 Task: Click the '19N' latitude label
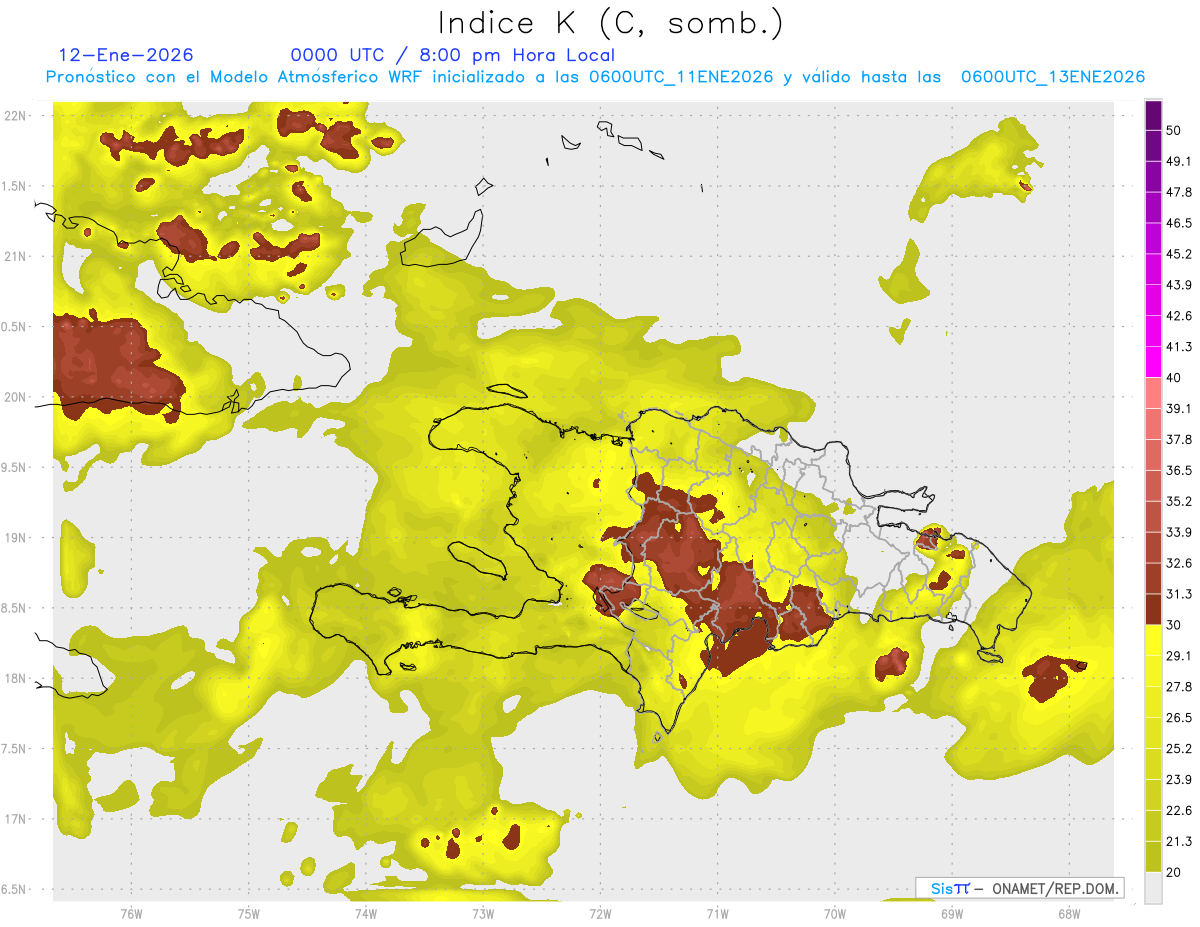pos(15,537)
